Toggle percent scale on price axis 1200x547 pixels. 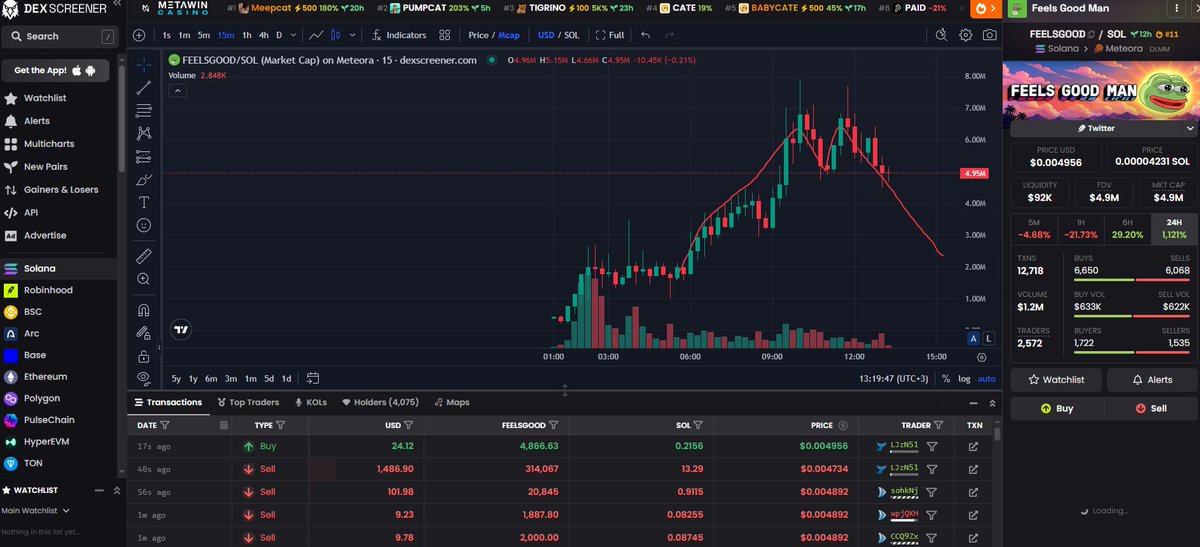946,378
